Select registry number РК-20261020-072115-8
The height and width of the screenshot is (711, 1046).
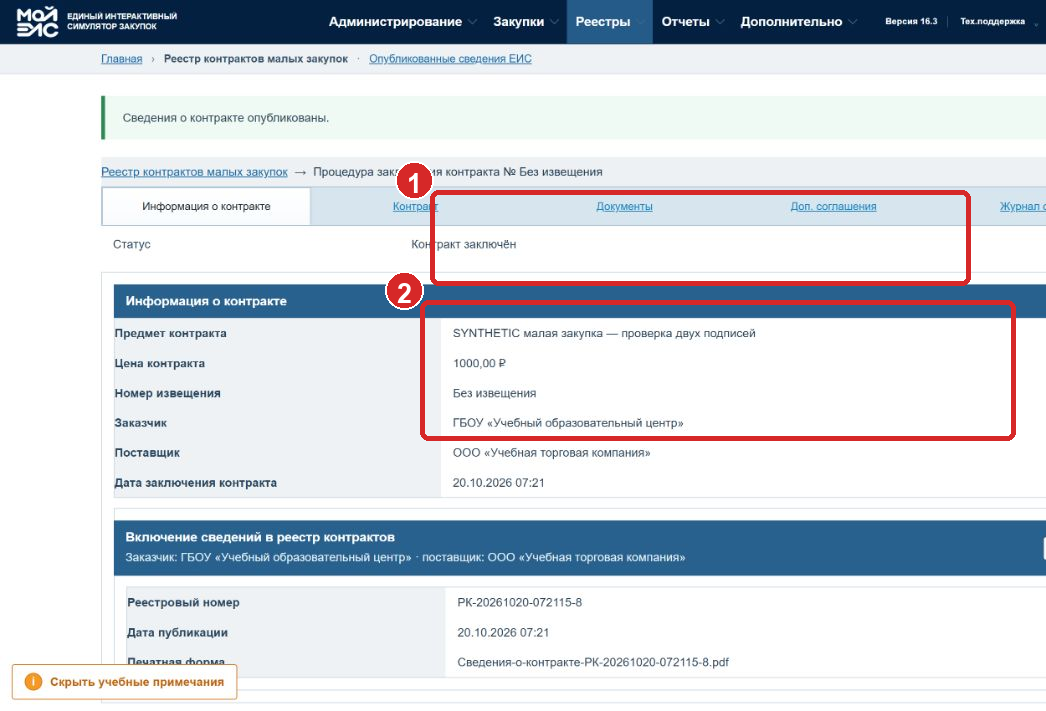click(x=519, y=602)
